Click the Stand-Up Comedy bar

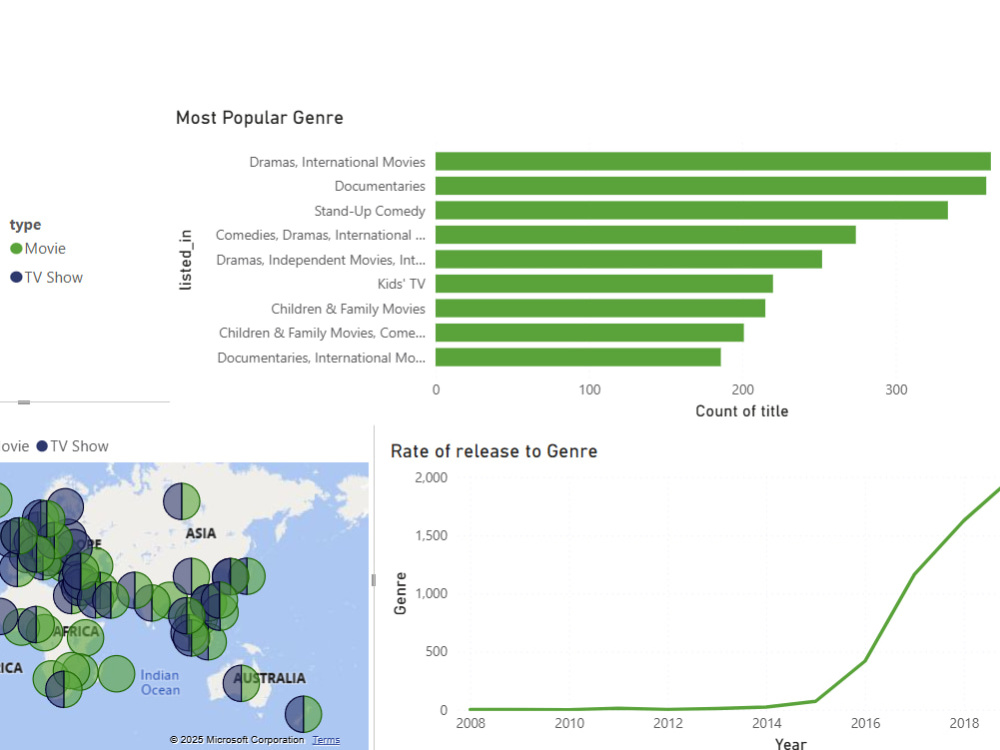point(691,210)
